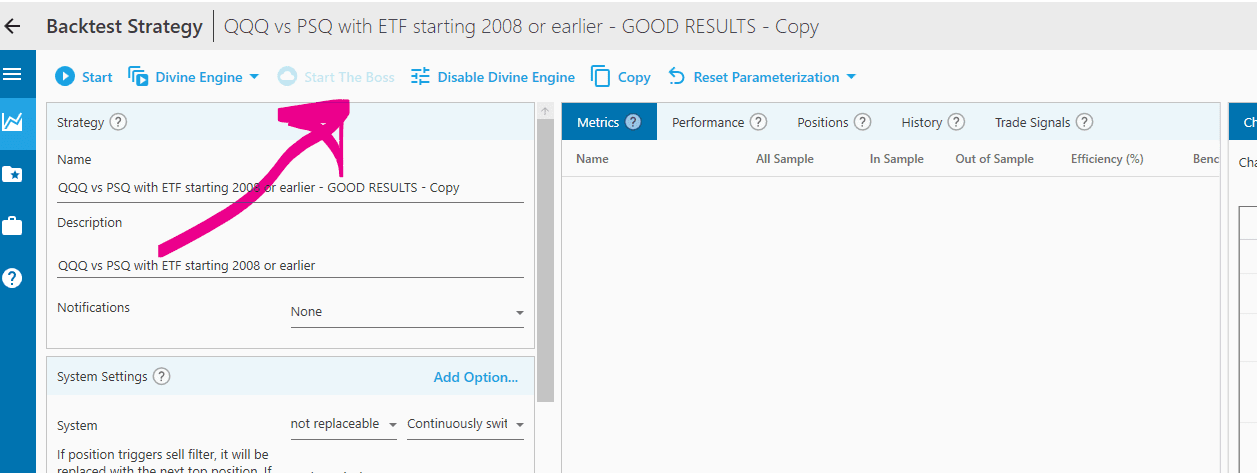
Task: Open the 'not replaceable' system dropdown
Action: 343,424
